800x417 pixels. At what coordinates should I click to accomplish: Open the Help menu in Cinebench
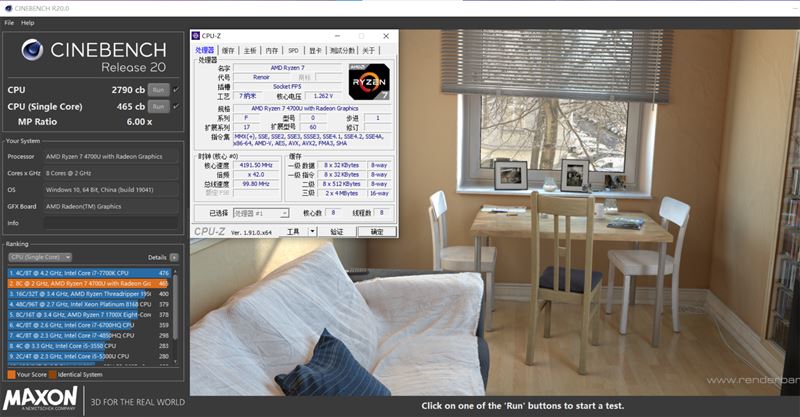[x=28, y=22]
